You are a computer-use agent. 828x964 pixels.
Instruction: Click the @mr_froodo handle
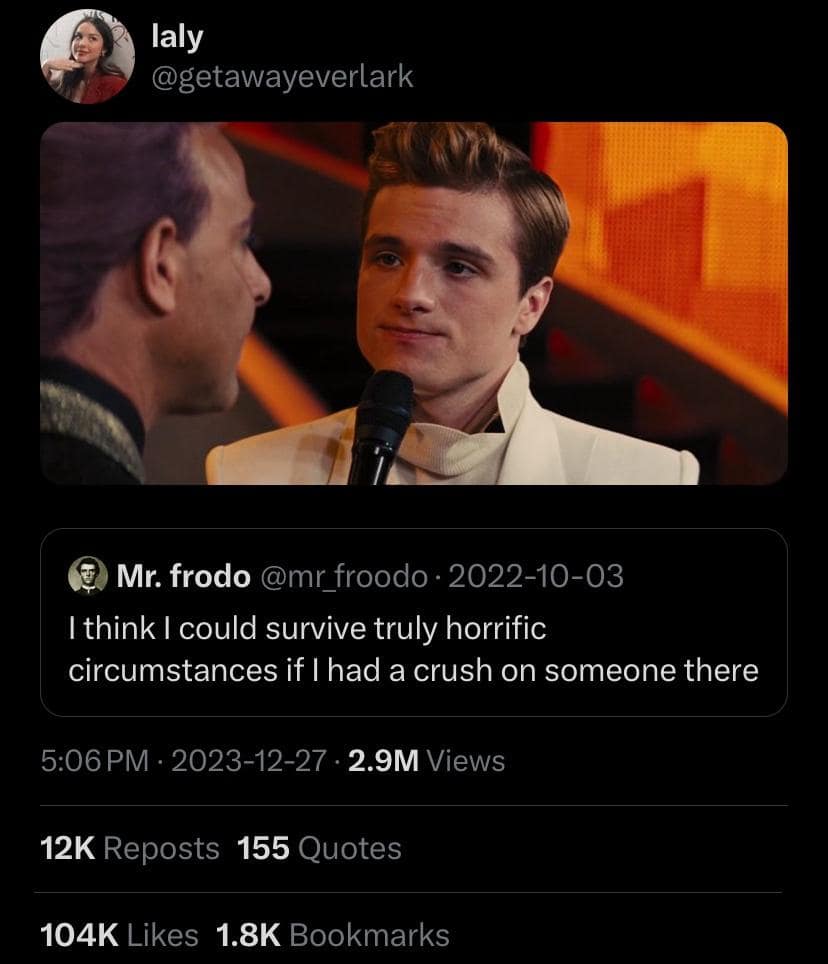click(x=344, y=576)
